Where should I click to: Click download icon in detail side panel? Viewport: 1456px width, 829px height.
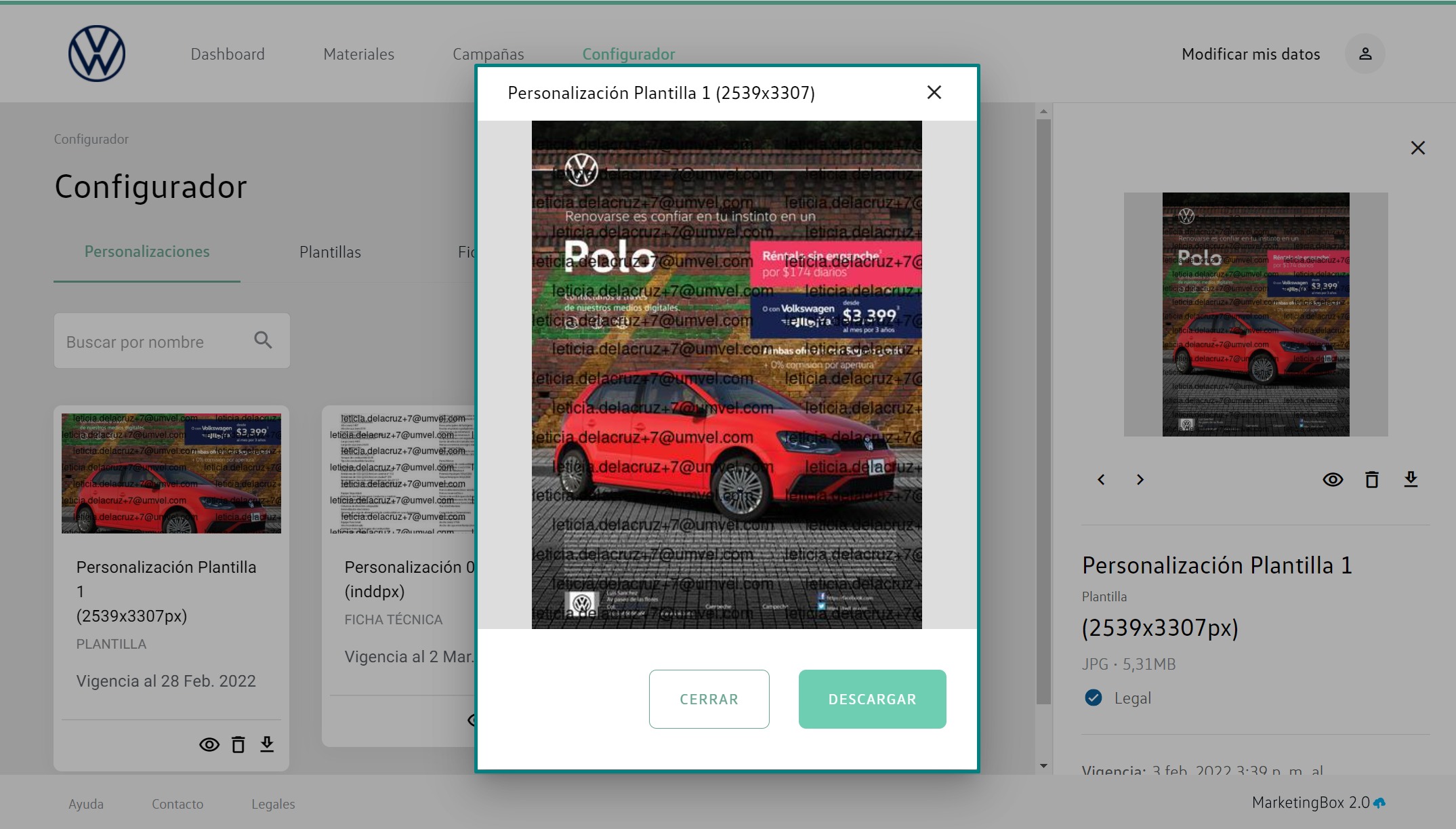tap(1411, 480)
